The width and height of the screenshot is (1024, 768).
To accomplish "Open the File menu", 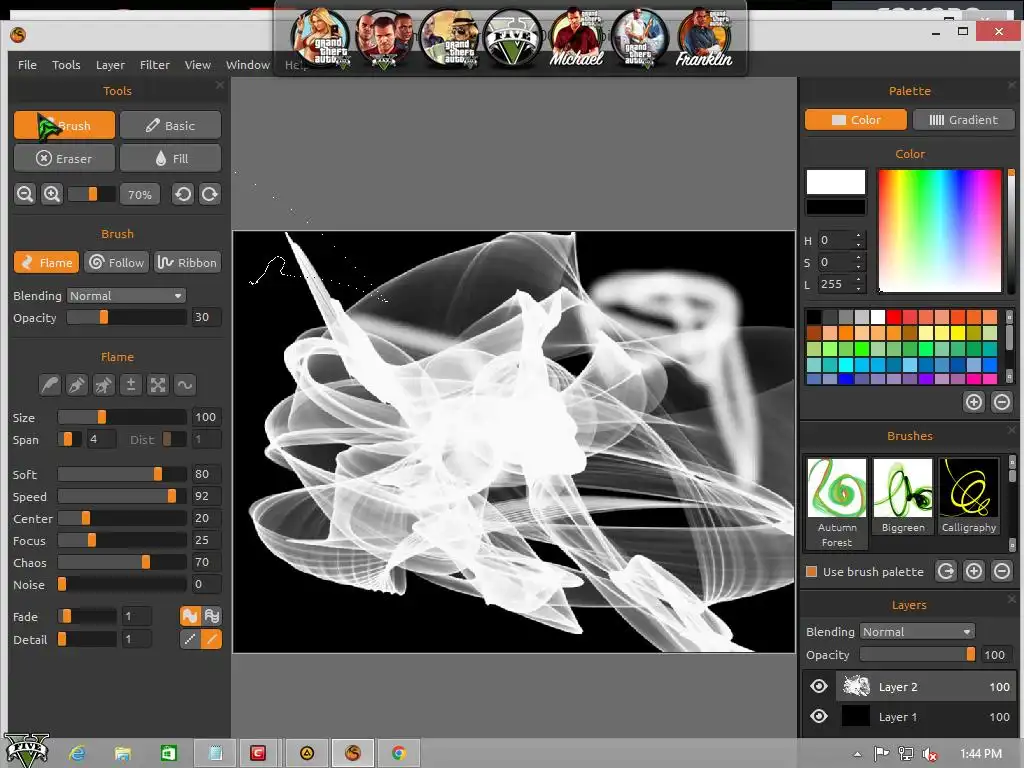I will tap(27, 65).
